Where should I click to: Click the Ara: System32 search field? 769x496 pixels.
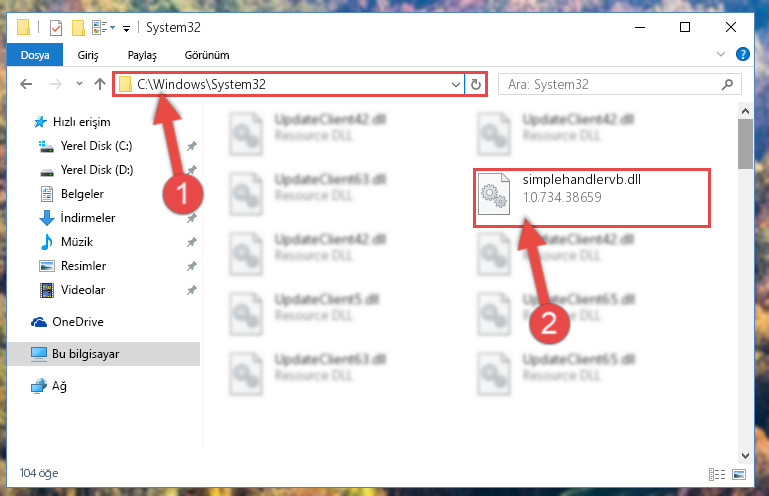tap(611, 84)
